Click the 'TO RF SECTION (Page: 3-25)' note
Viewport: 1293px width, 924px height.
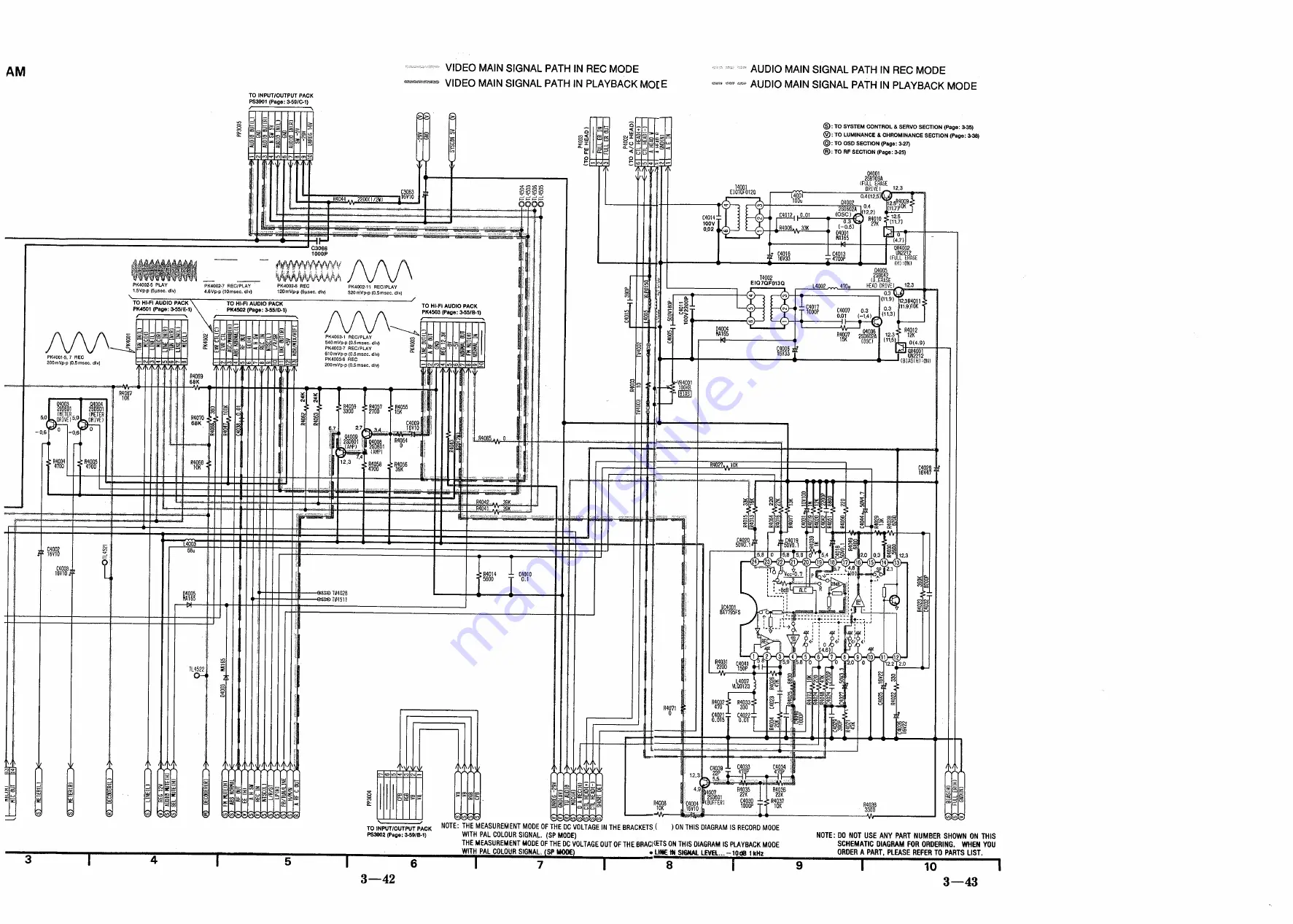tap(869, 152)
